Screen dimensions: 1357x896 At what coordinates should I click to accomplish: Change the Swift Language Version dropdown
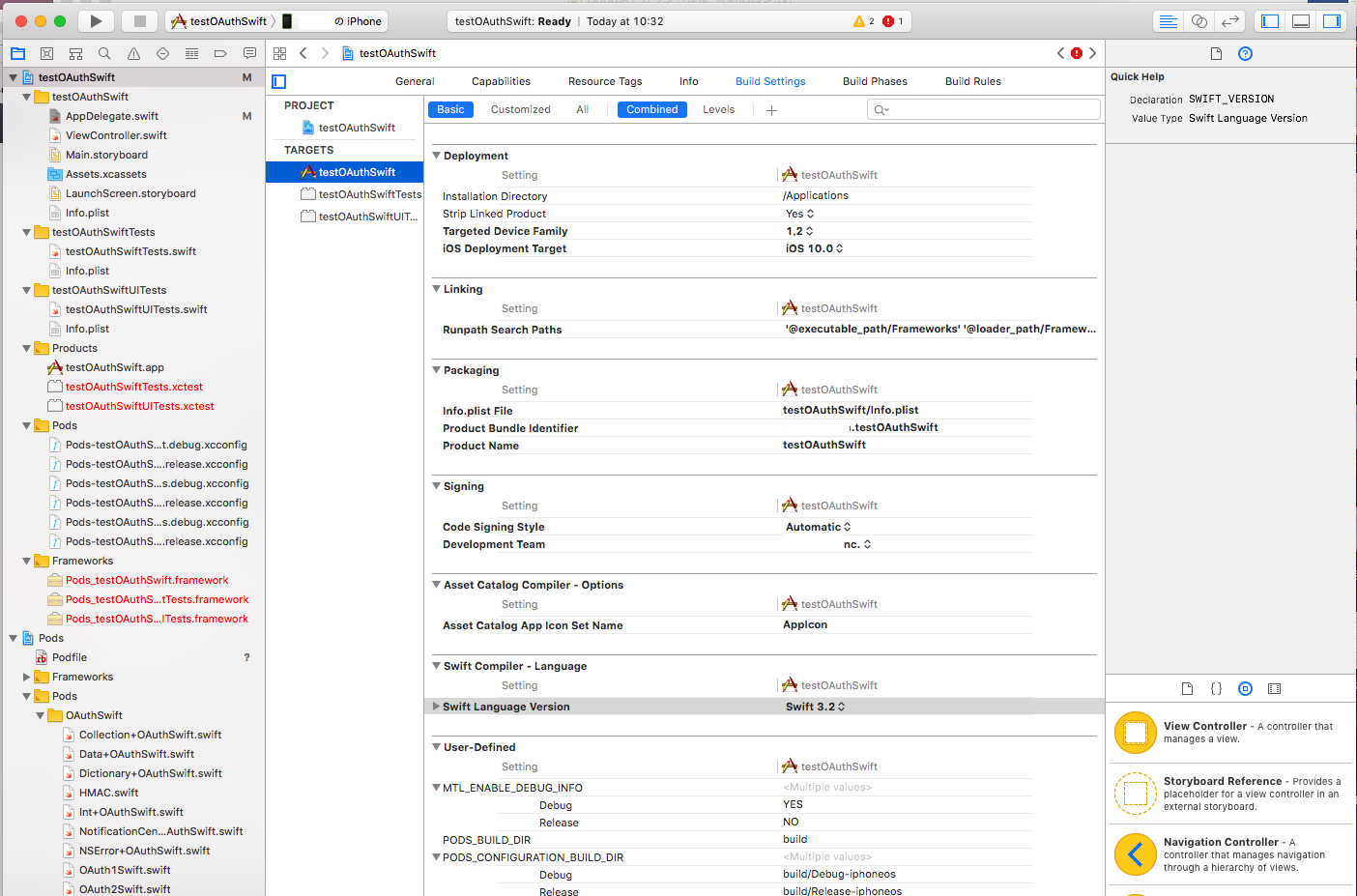point(817,707)
